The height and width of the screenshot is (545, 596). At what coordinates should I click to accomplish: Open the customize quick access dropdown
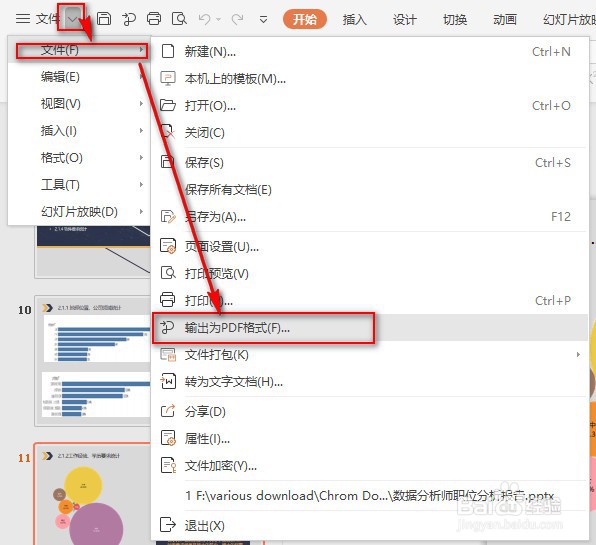pyautogui.click(x=263, y=19)
